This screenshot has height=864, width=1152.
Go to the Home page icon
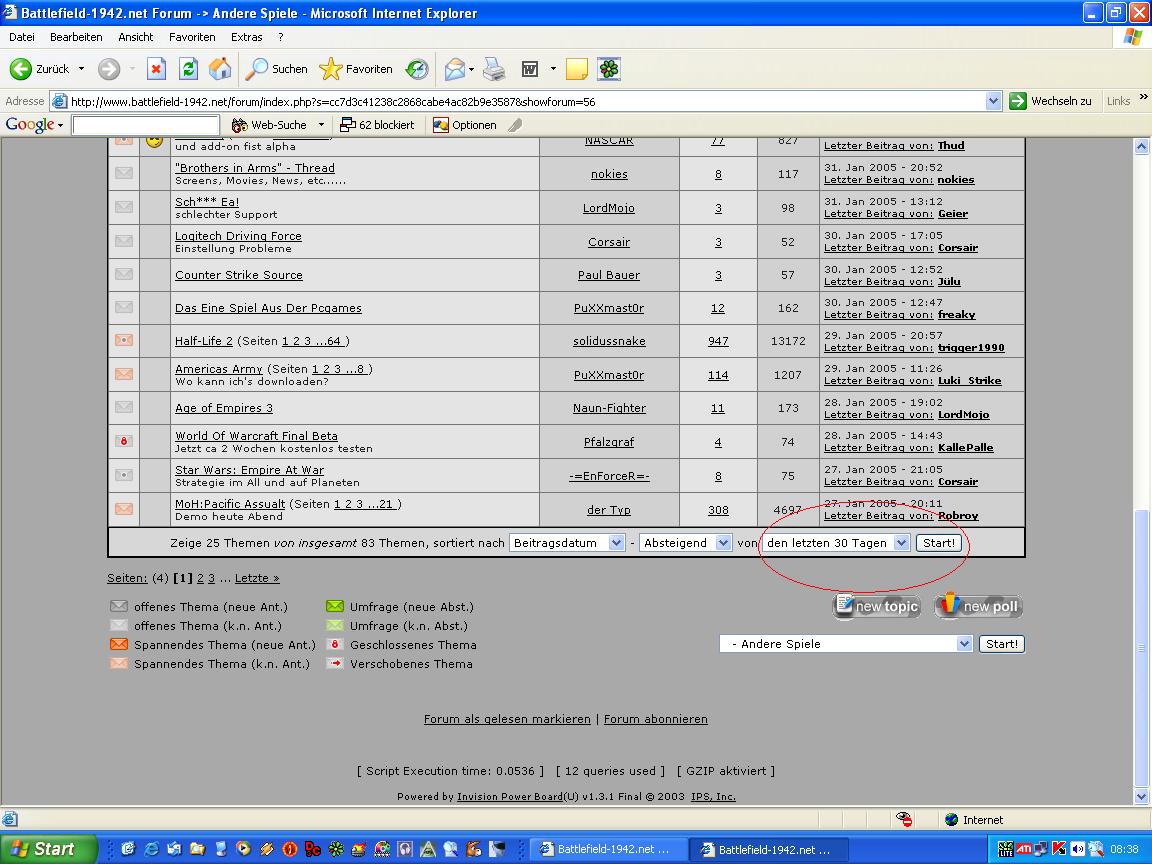(220, 69)
